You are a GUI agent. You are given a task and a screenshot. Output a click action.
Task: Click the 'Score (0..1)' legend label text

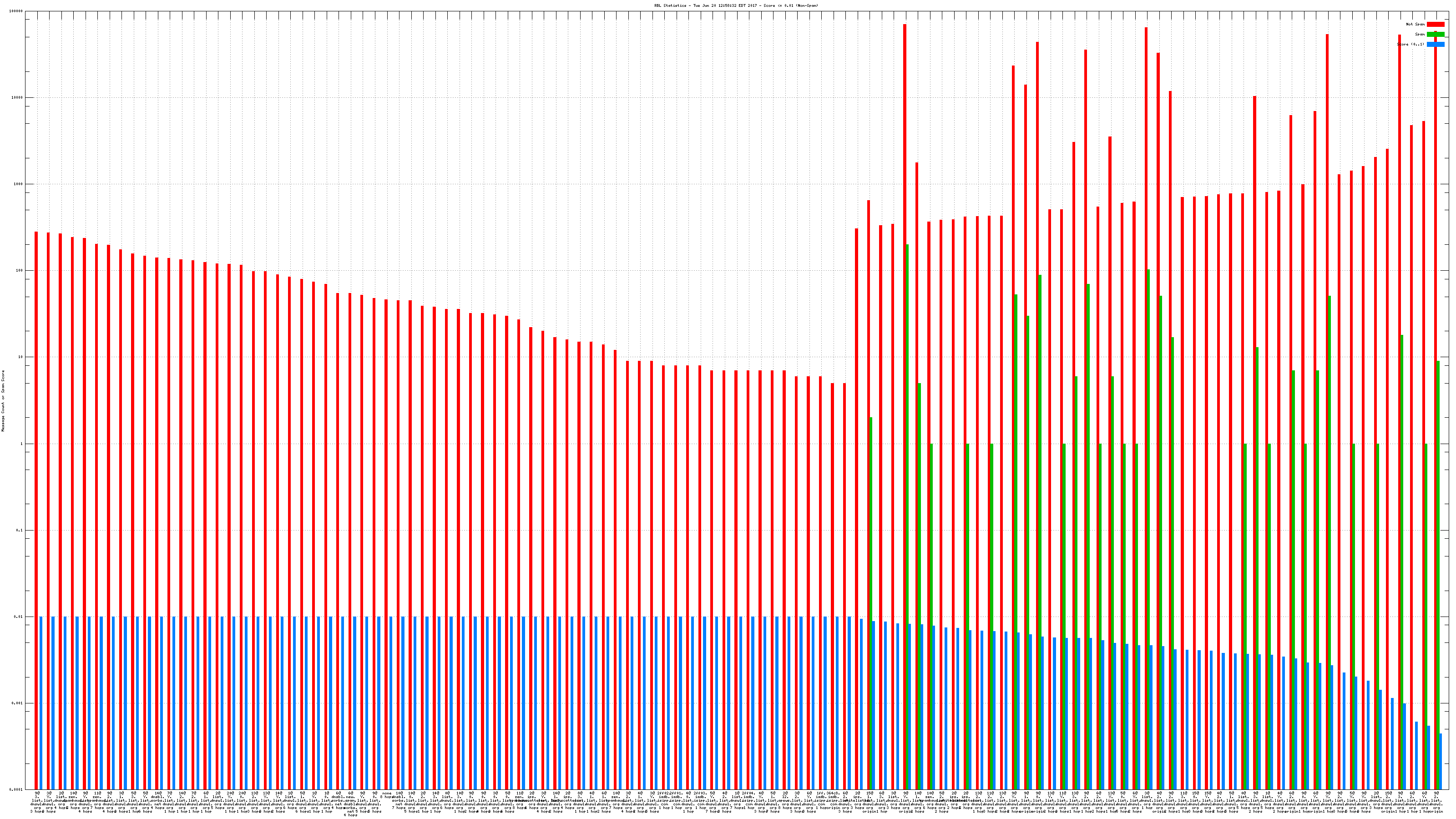pyautogui.click(x=1410, y=44)
